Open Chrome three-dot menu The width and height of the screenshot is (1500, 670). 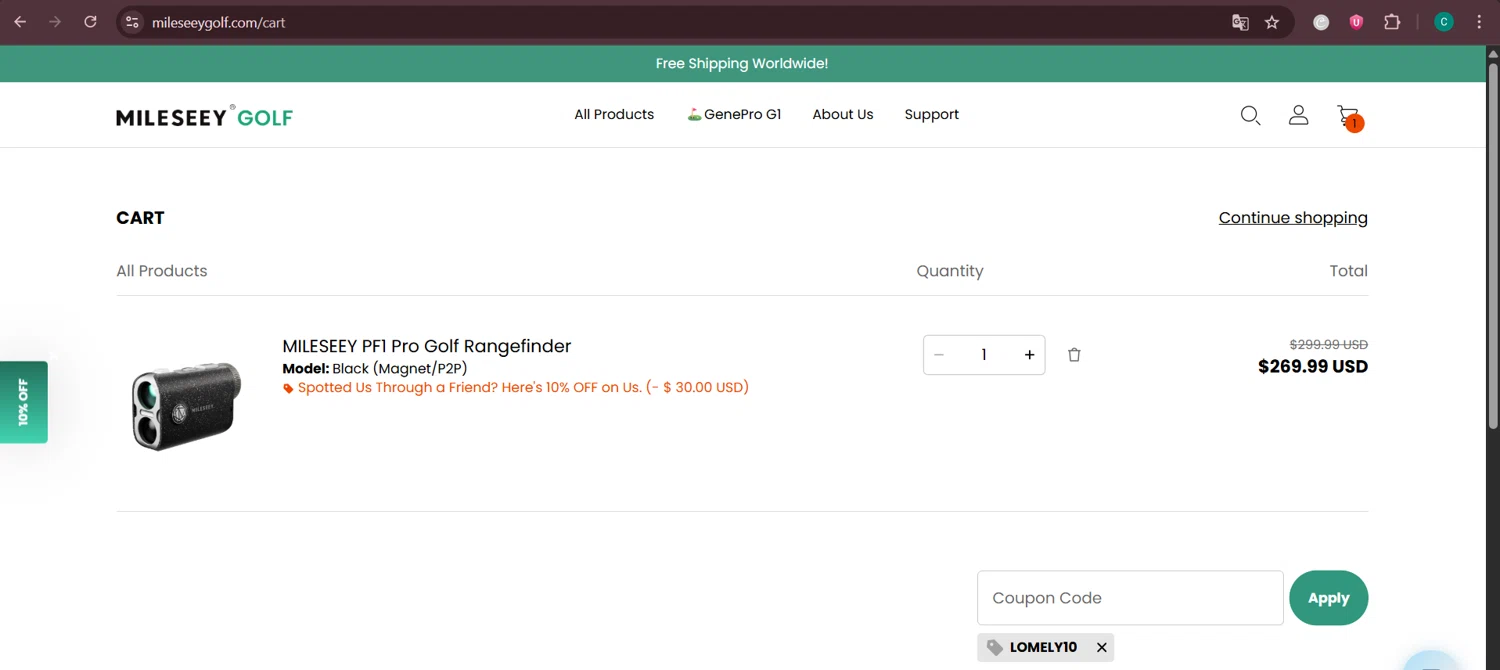(1479, 22)
